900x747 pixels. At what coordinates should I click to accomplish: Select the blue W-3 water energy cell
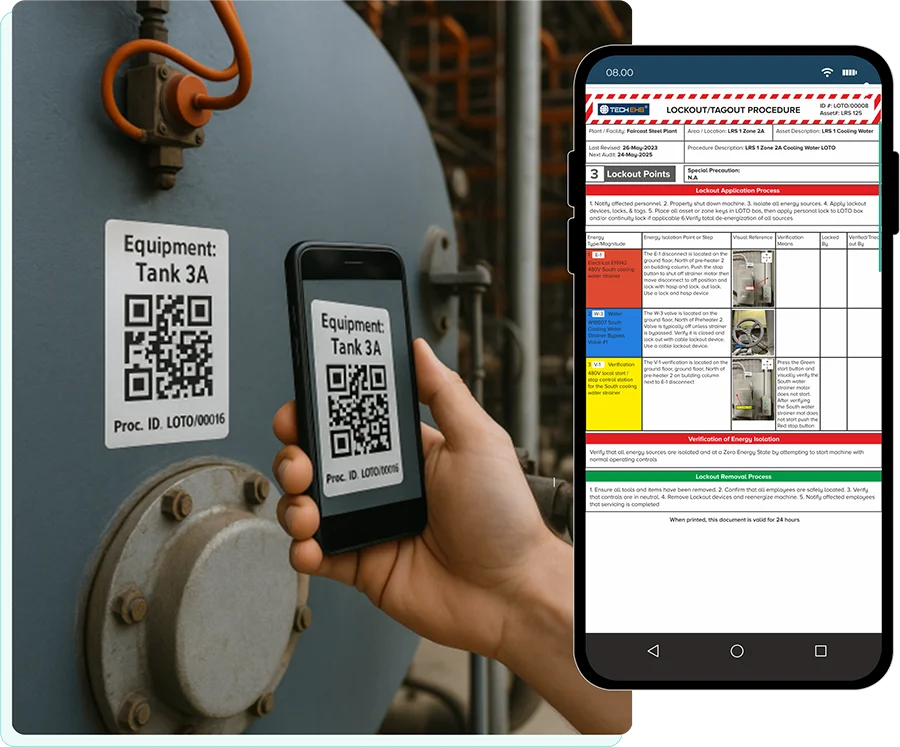coord(614,333)
